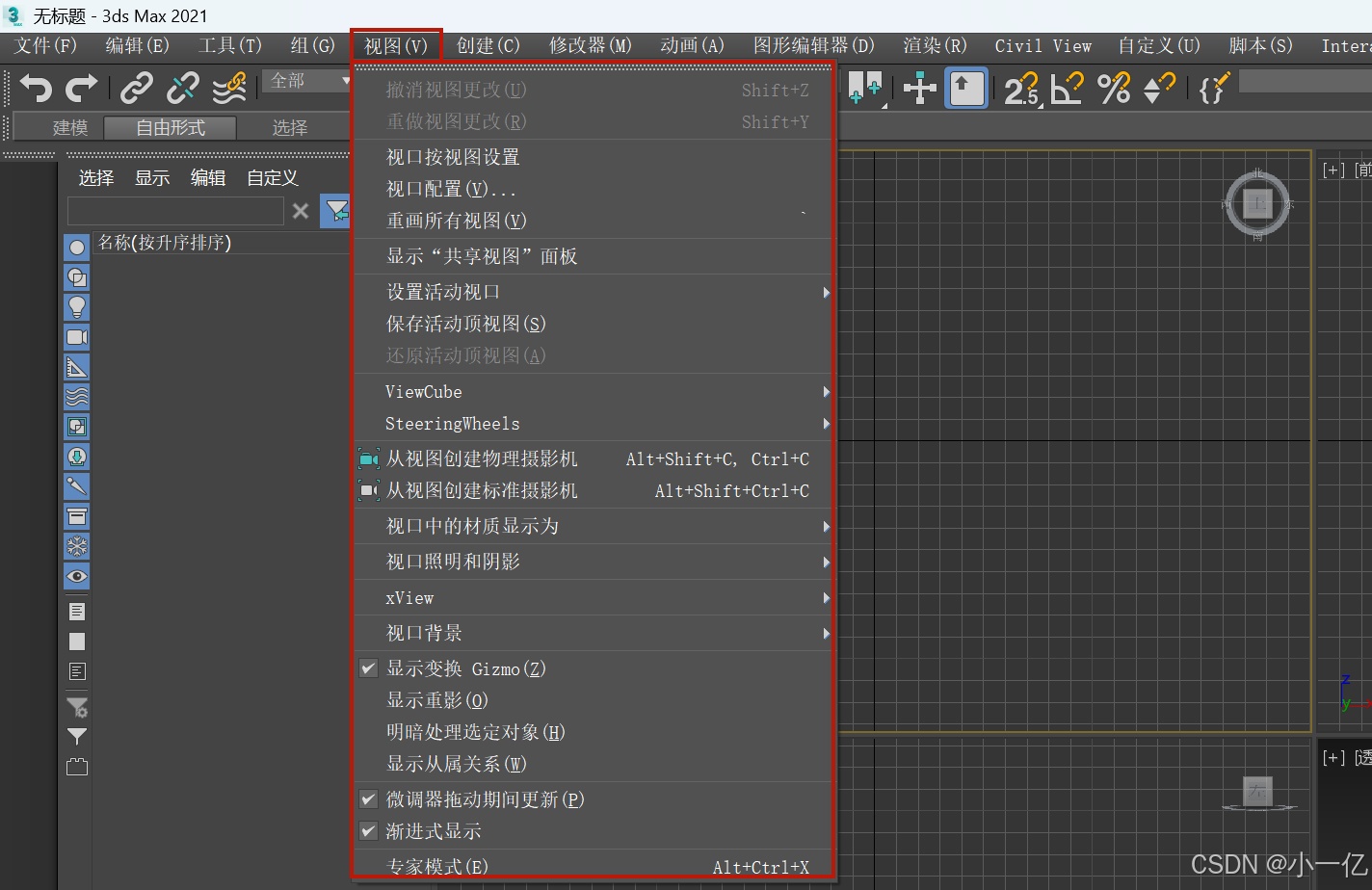Click the plain funnel filter icon
Image resolution: width=1372 pixels, height=890 pixels.
click(x=77, y=737)
